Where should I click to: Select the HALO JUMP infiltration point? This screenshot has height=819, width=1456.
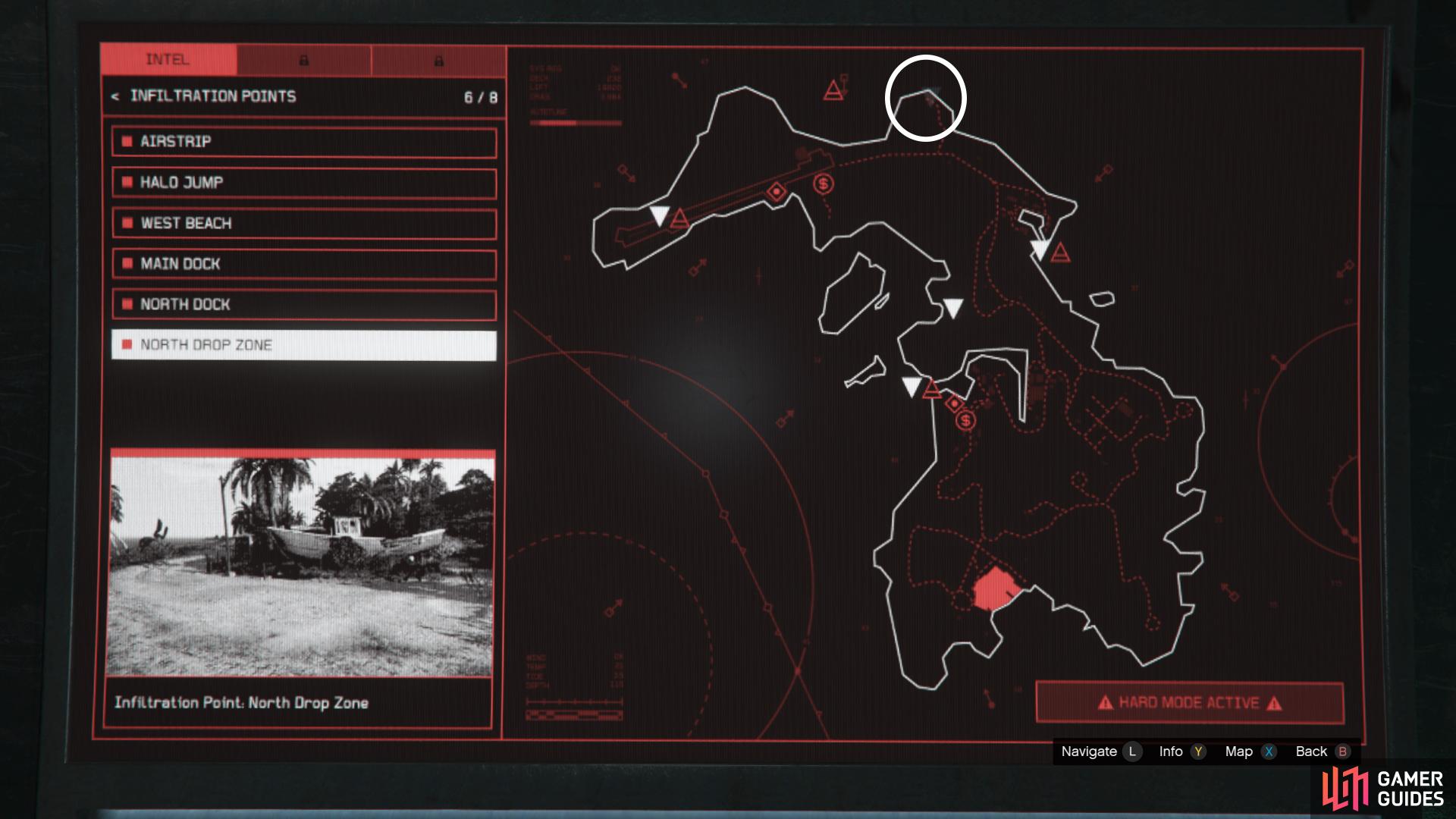pos(304,183)
